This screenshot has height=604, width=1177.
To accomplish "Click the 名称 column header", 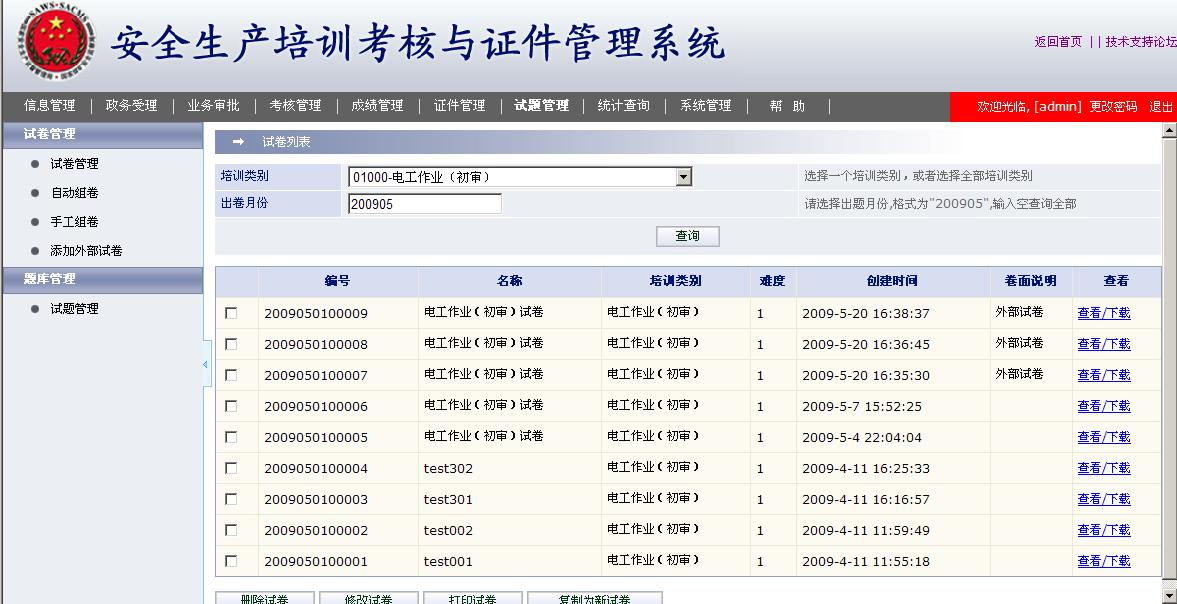I will 510,281.
